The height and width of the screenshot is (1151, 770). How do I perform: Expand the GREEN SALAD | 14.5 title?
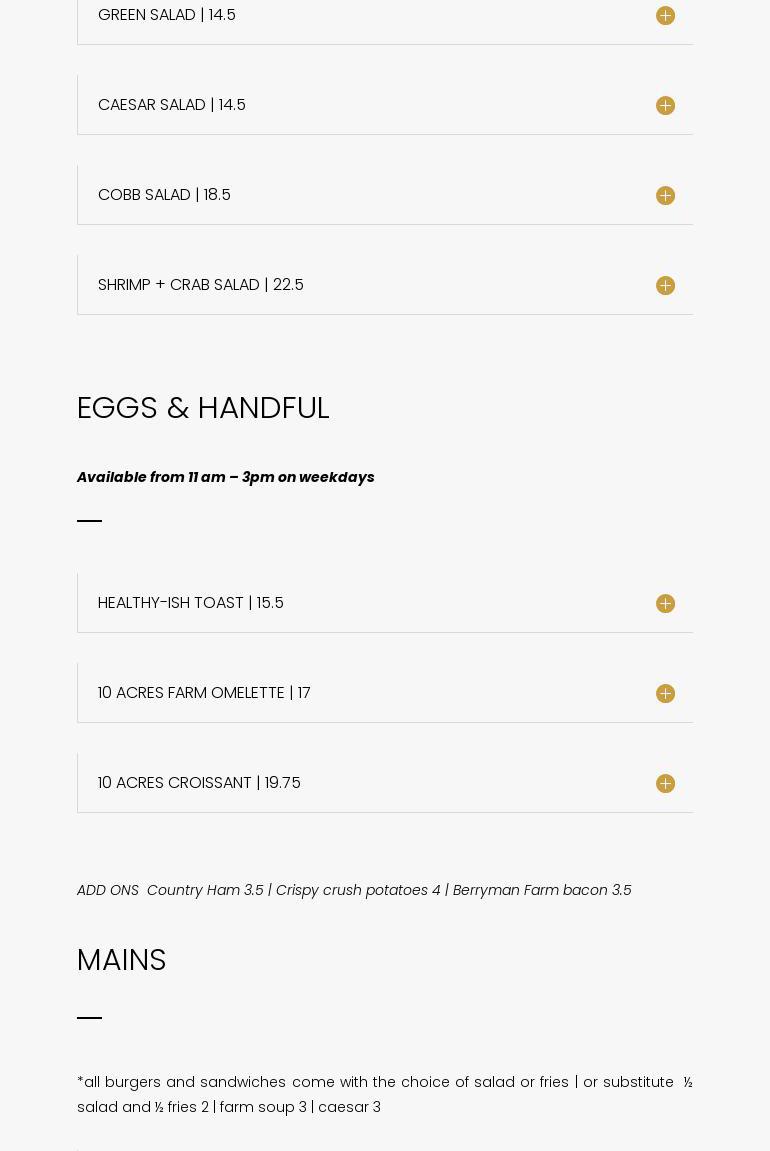[167, 15]
